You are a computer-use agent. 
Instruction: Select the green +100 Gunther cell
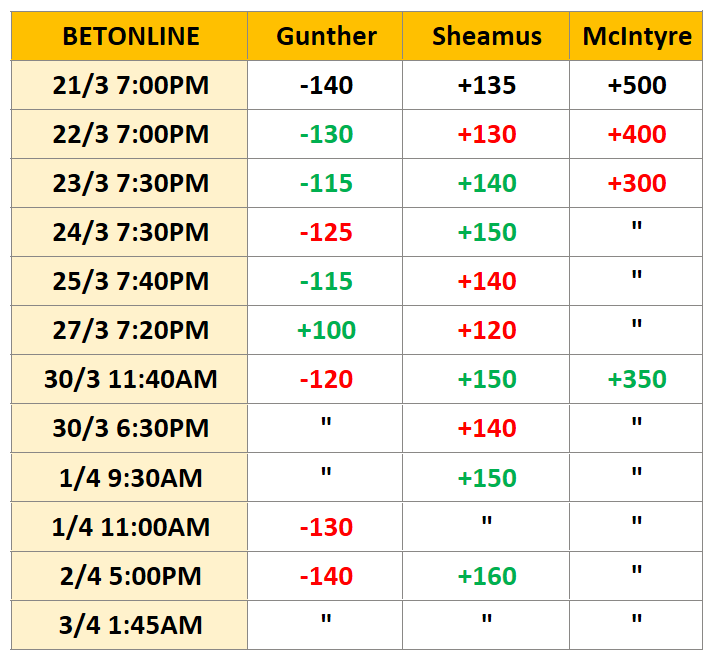(325, 330)
